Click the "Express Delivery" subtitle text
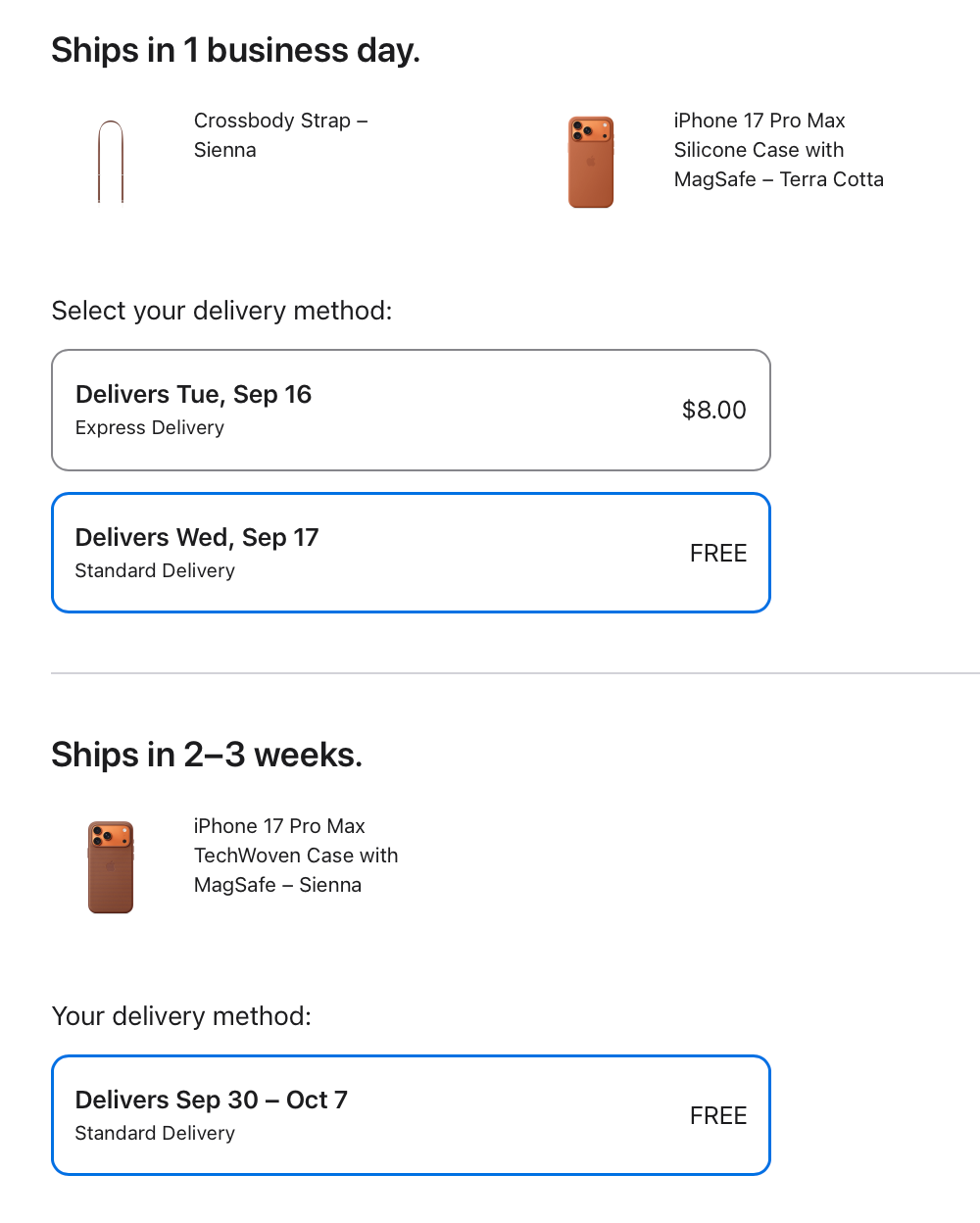Screen dimensions: 980x1223 point(150,428)
